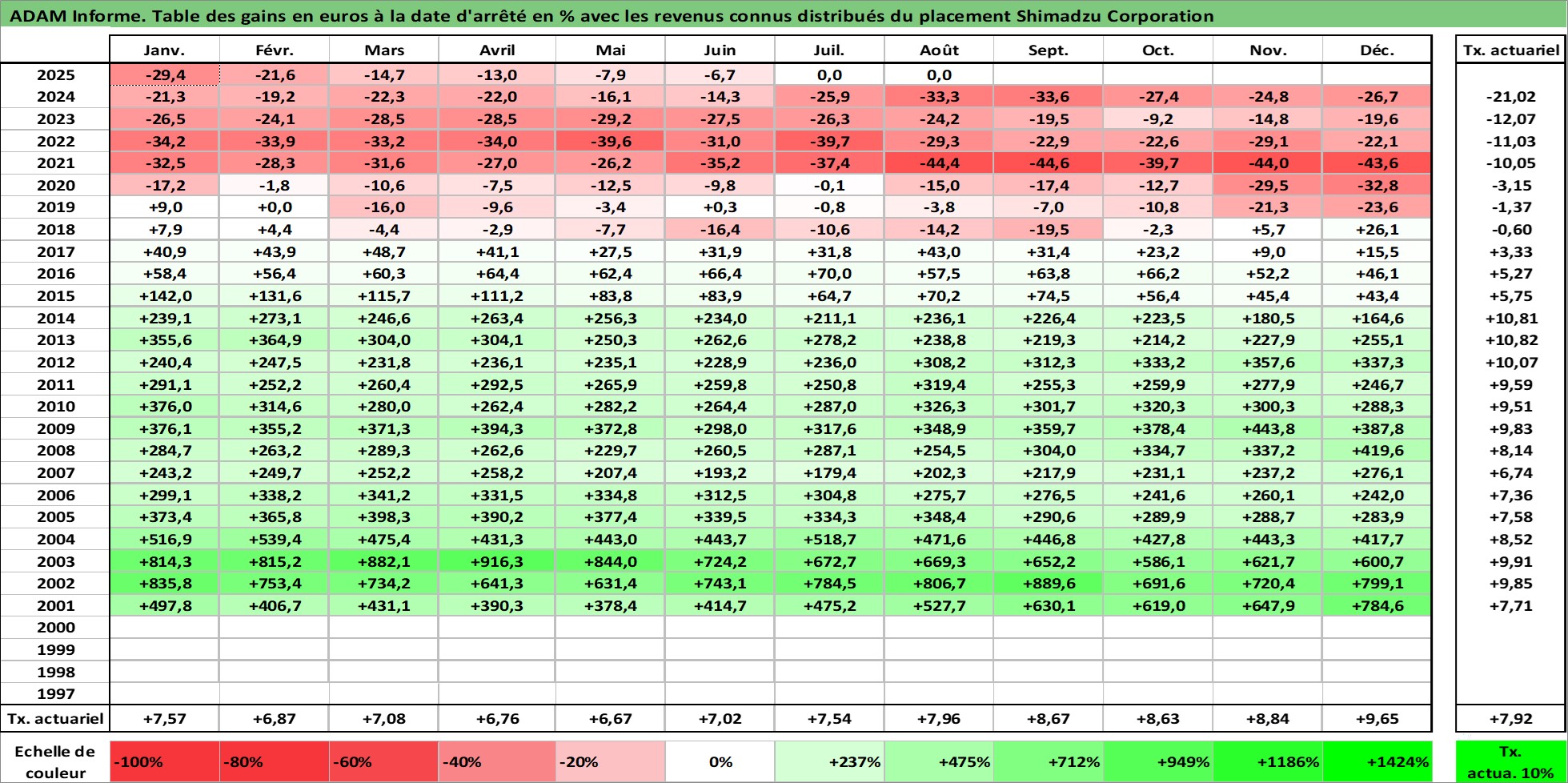Select the +70,0 cell for Juil. 2016

click(829, 274)
